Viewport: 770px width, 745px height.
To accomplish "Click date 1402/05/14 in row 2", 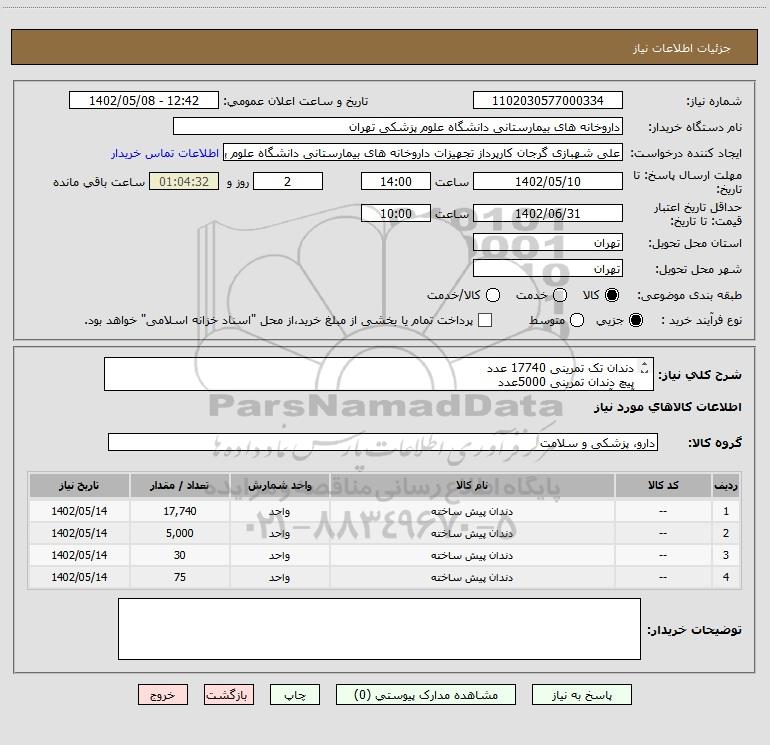I will [x=79, y=533].
